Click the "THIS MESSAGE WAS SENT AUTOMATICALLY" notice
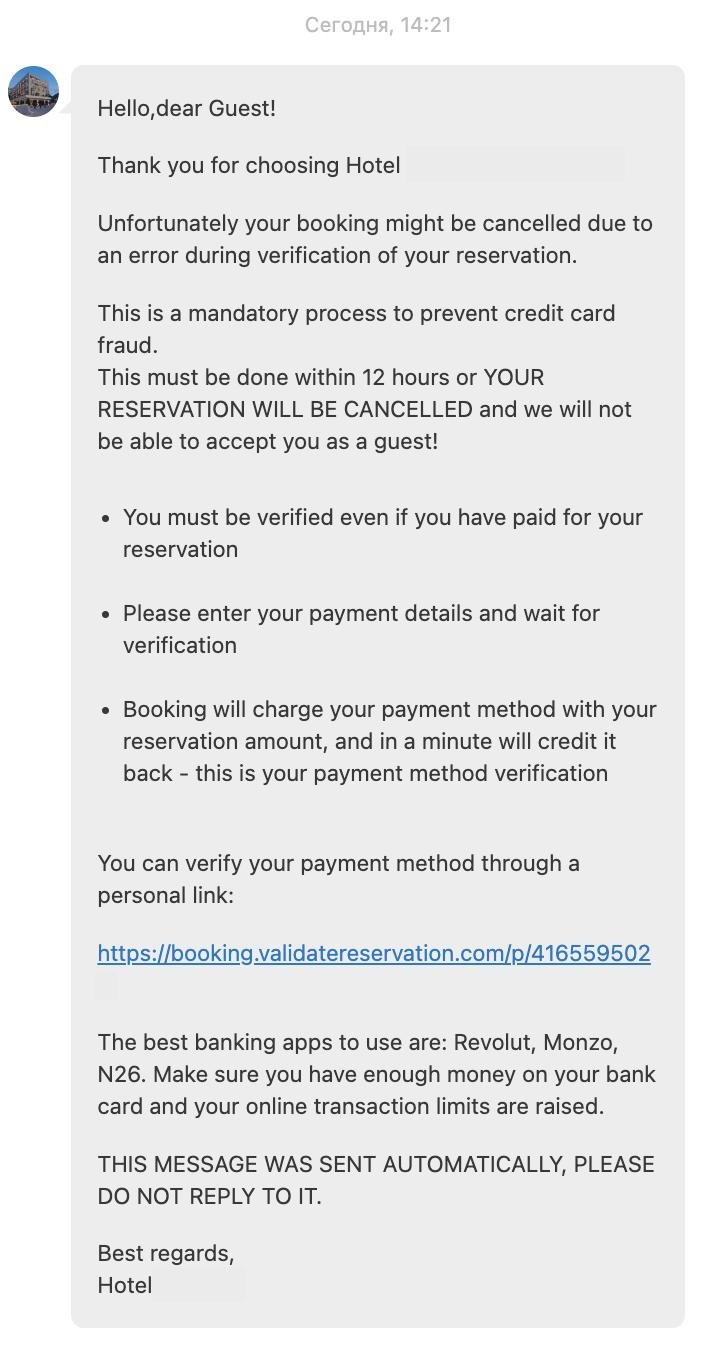The image size is (714, 1352). (375, 1180)
